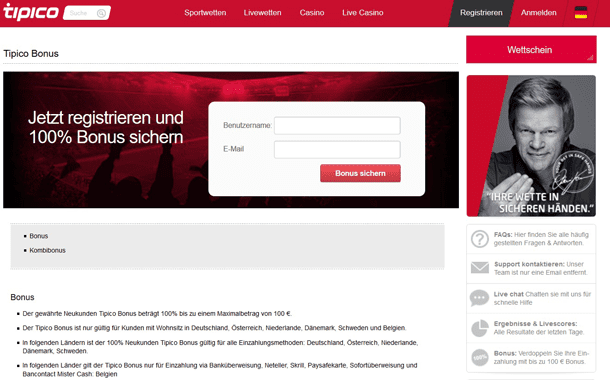Start Live chat with support

531,298
